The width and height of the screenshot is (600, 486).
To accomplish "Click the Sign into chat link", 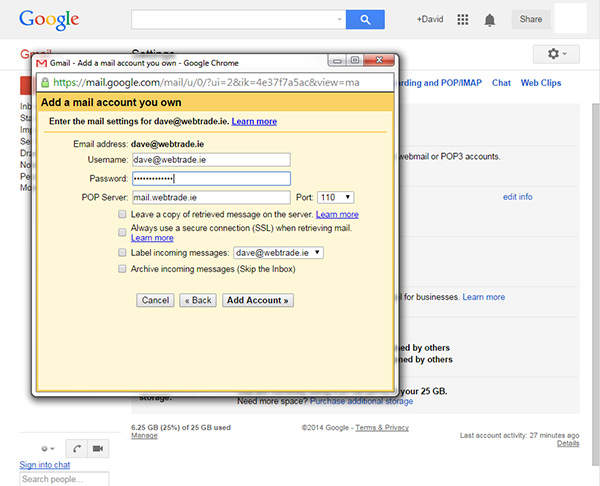I will (45, 465).
